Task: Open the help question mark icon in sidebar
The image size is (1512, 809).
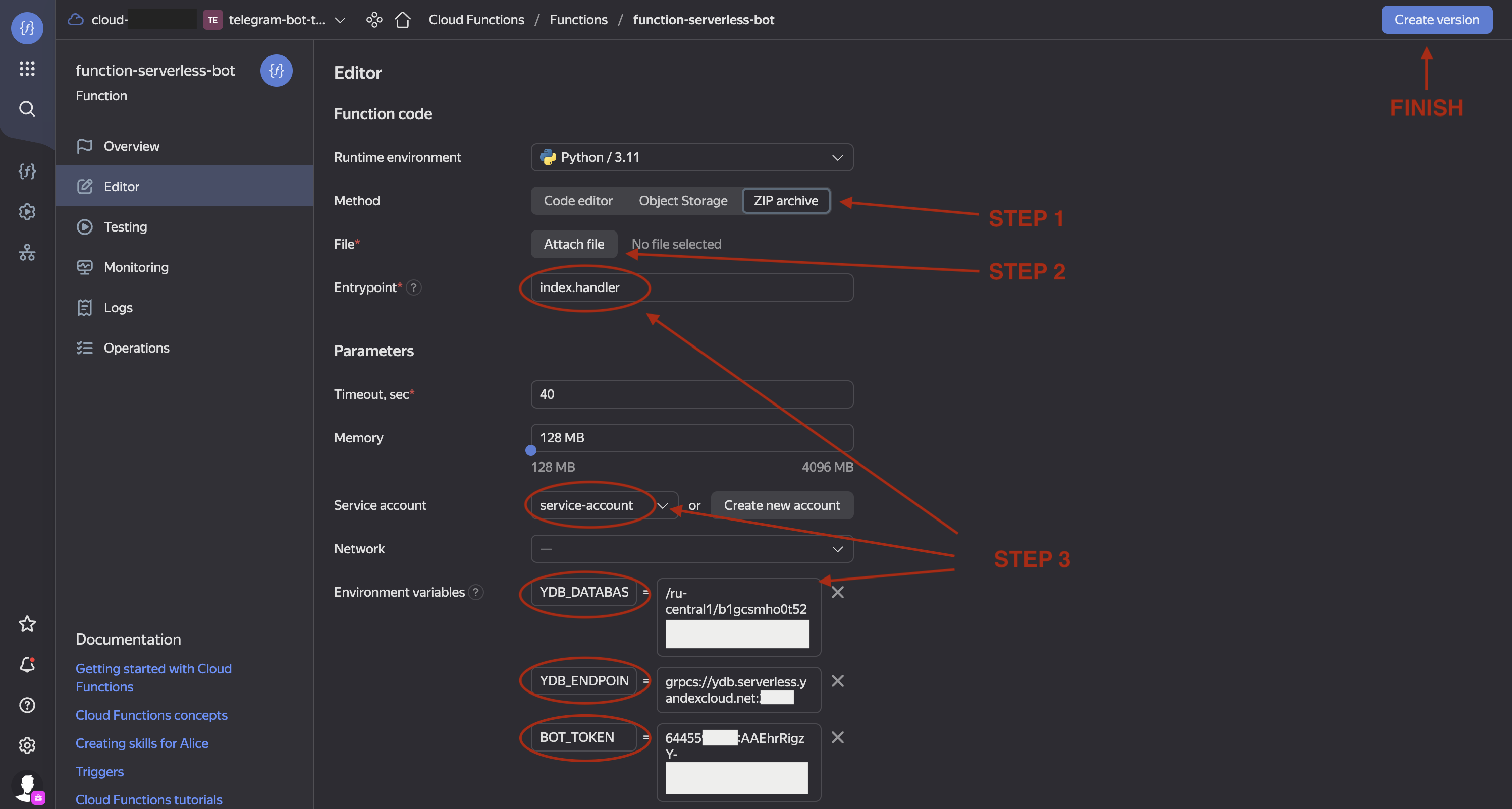Action: pos(27,705)
